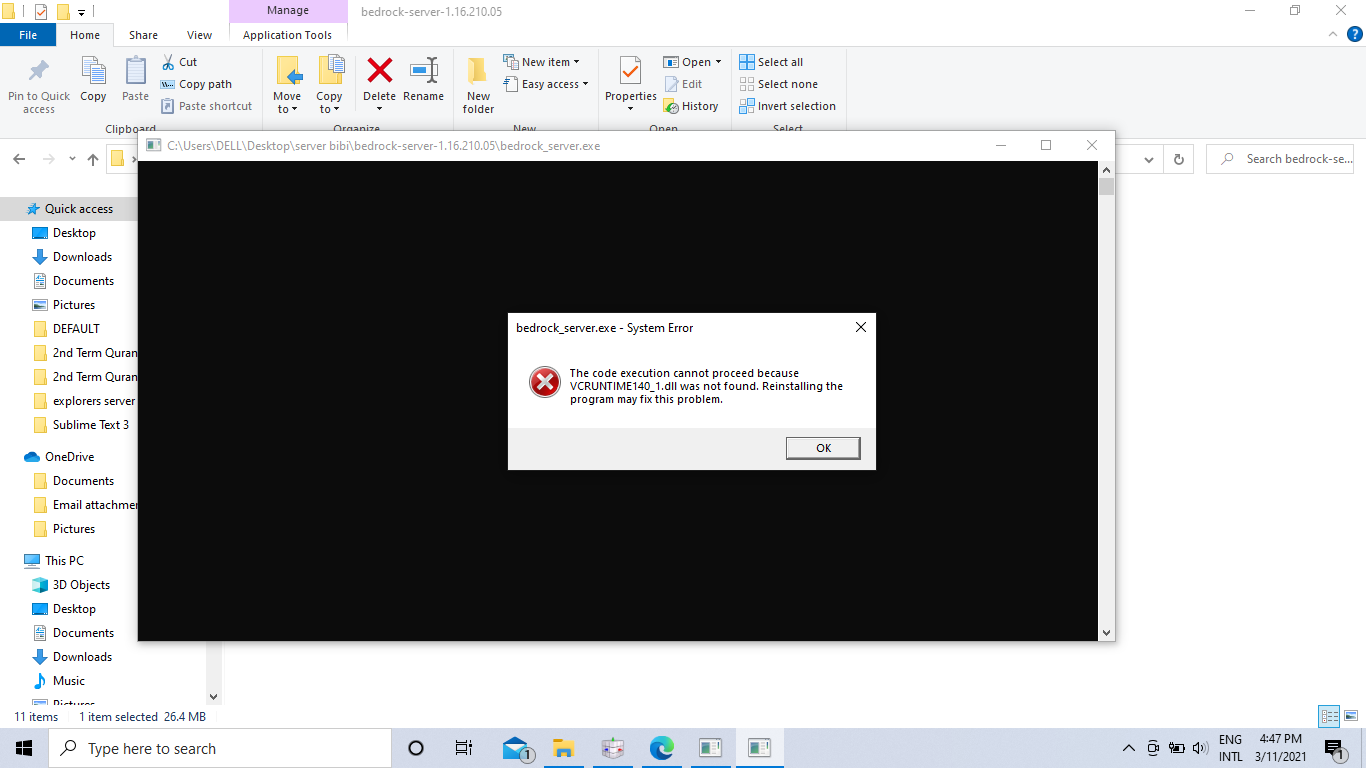Viewport: 1366px width, 768px height.
Task: Click the Cortana circle icon on taskbar
Action: coord(416,748)
